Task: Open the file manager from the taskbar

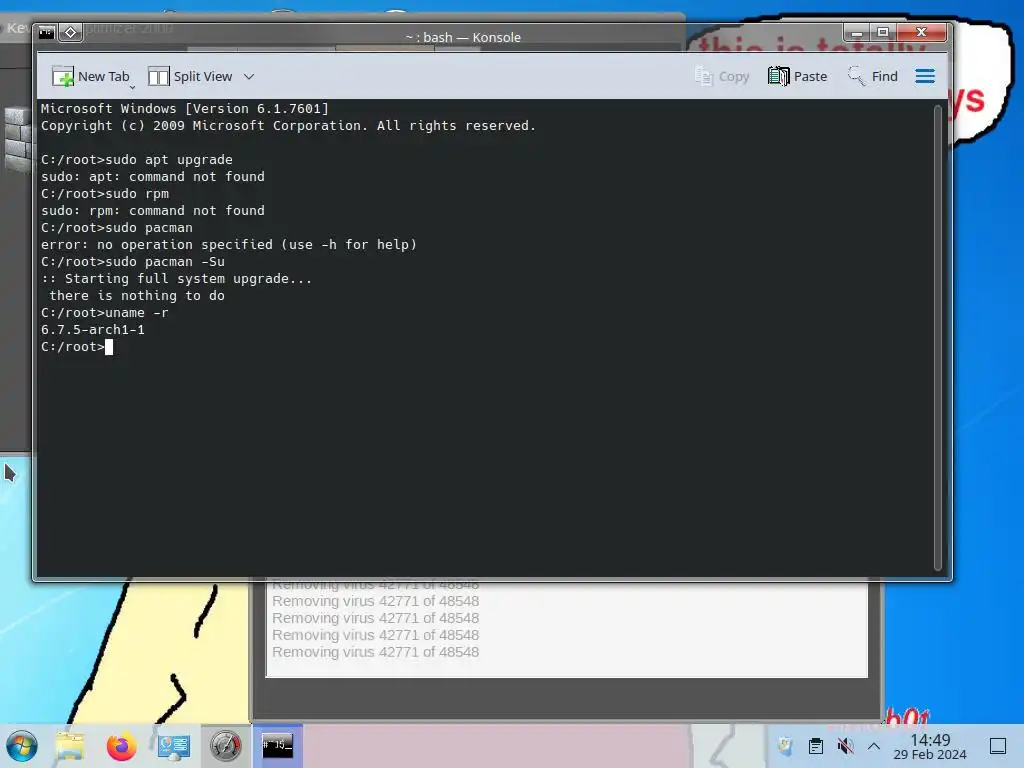Action: point(70,746)
